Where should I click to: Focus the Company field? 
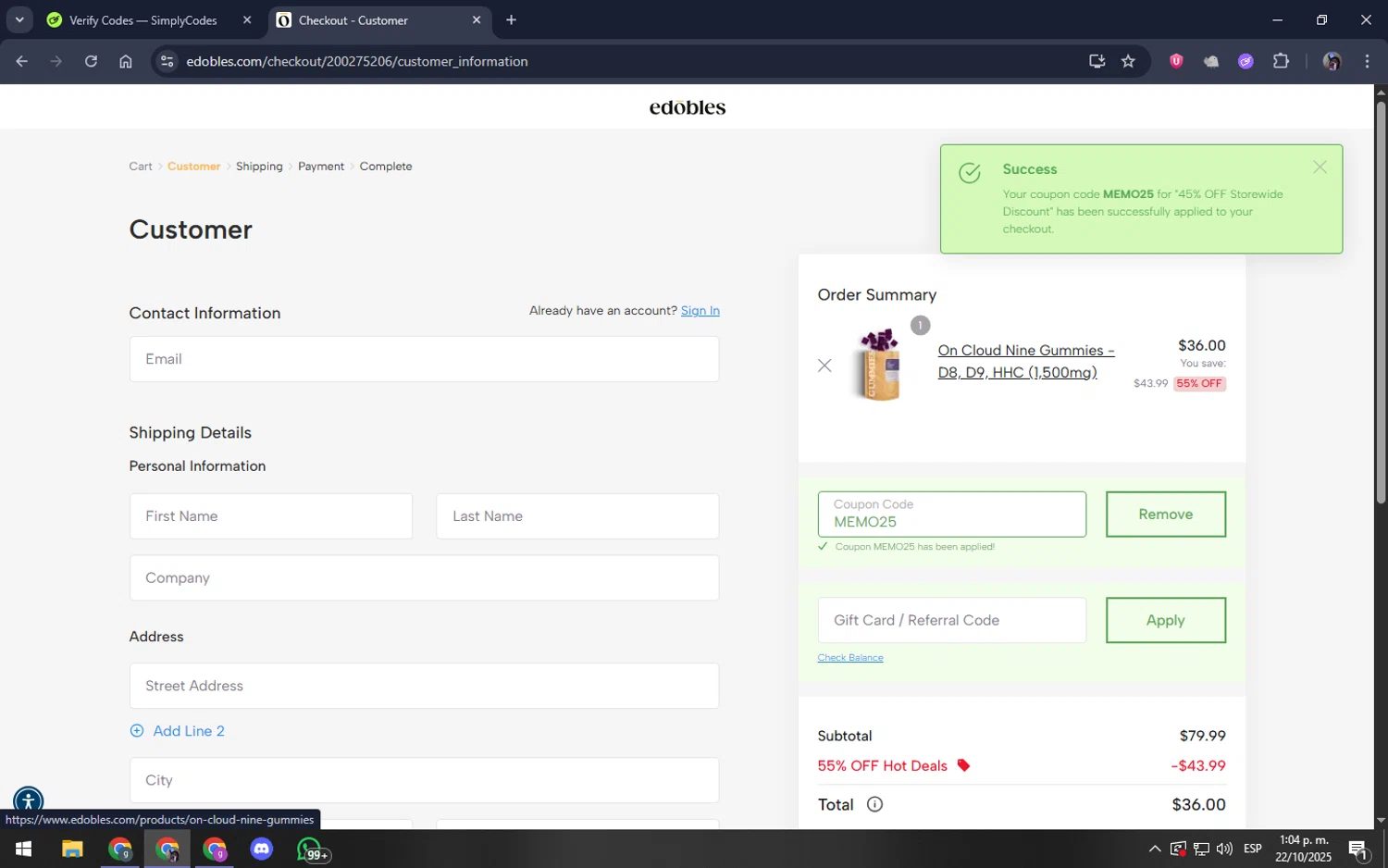(x=424, y=577)
